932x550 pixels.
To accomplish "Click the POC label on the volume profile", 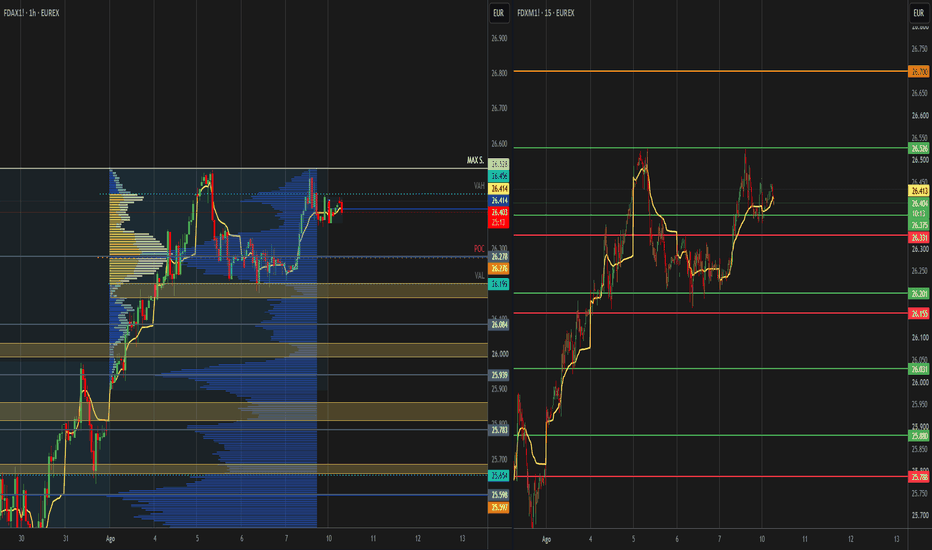I will pyautogui.click(x=479, y=249).
